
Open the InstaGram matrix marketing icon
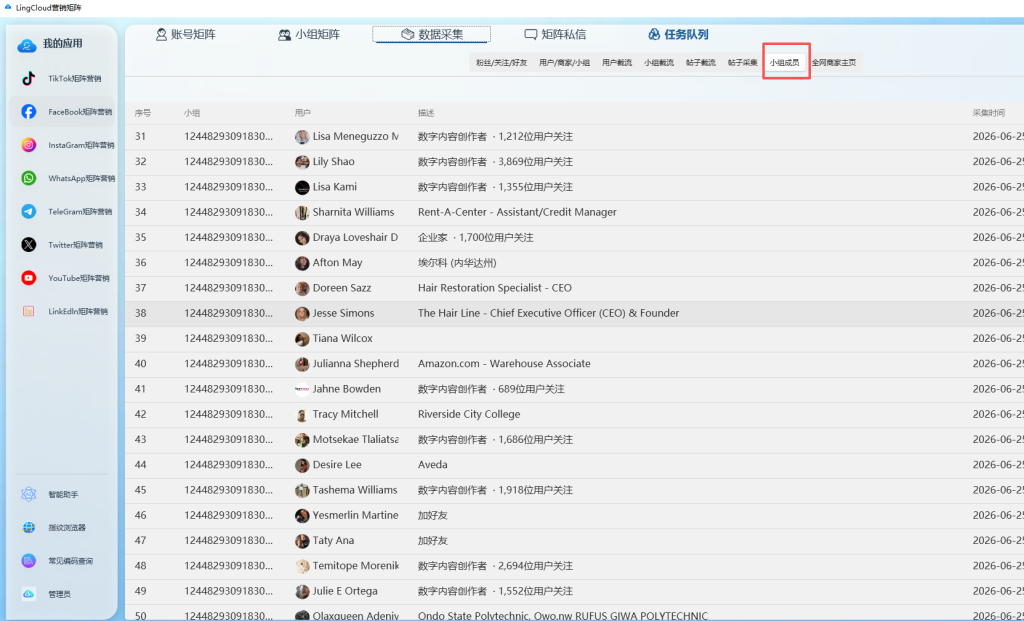(x=29, y=145)
